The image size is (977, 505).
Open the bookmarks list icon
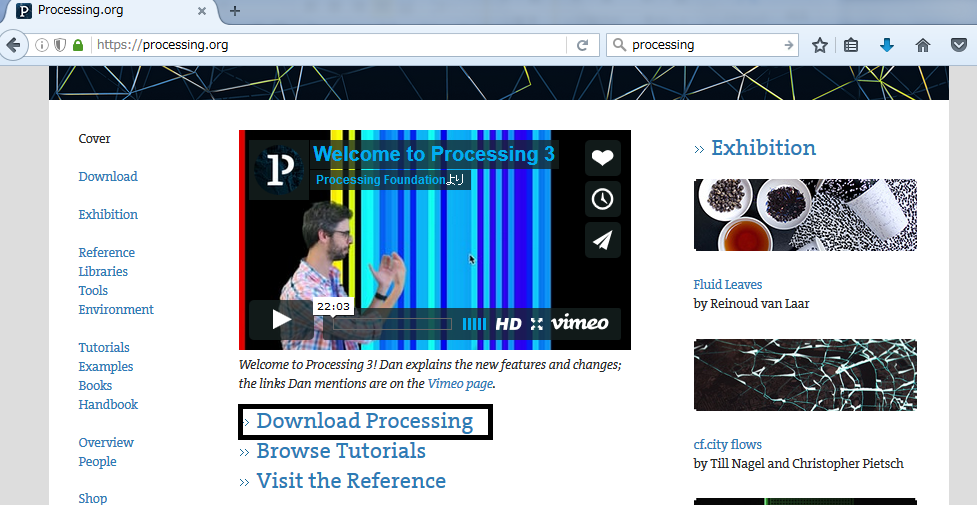[851, 45]
